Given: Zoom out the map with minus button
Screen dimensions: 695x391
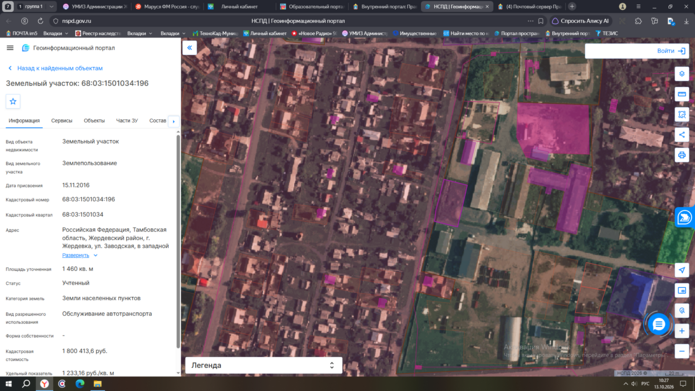Looking at the screenshot, I should (682, 352).
